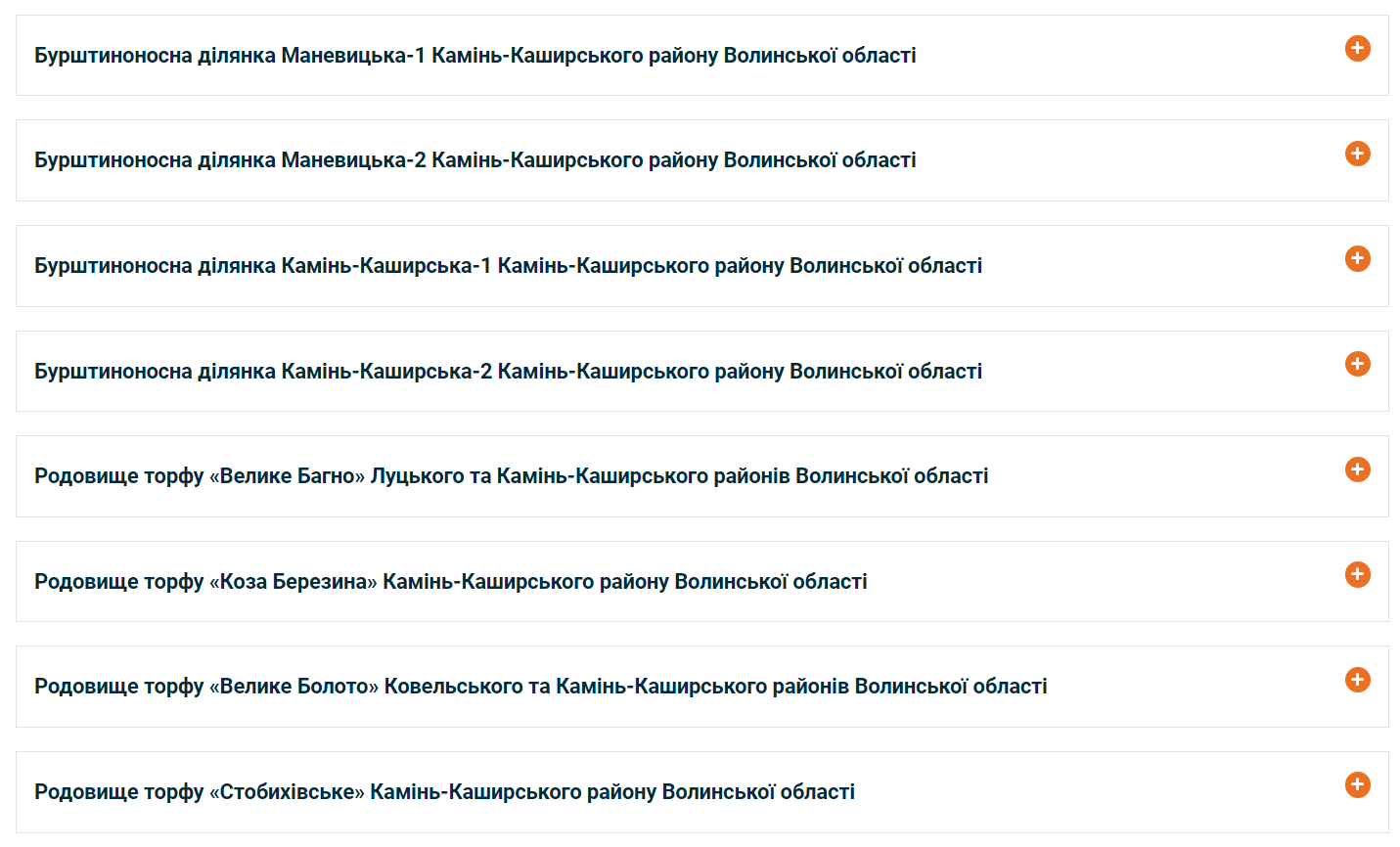Open the Родовище торфу «Стобихівське» heading text
The height and width of the screenshot is (847, 1400).
pos(444,792)
